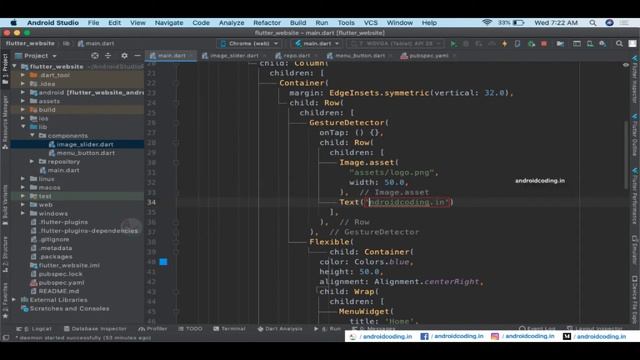Viewport: 640px width, 360px height.
Task: Switch to the pubspec.yaml editor tab
Action: tap(428, 56)
